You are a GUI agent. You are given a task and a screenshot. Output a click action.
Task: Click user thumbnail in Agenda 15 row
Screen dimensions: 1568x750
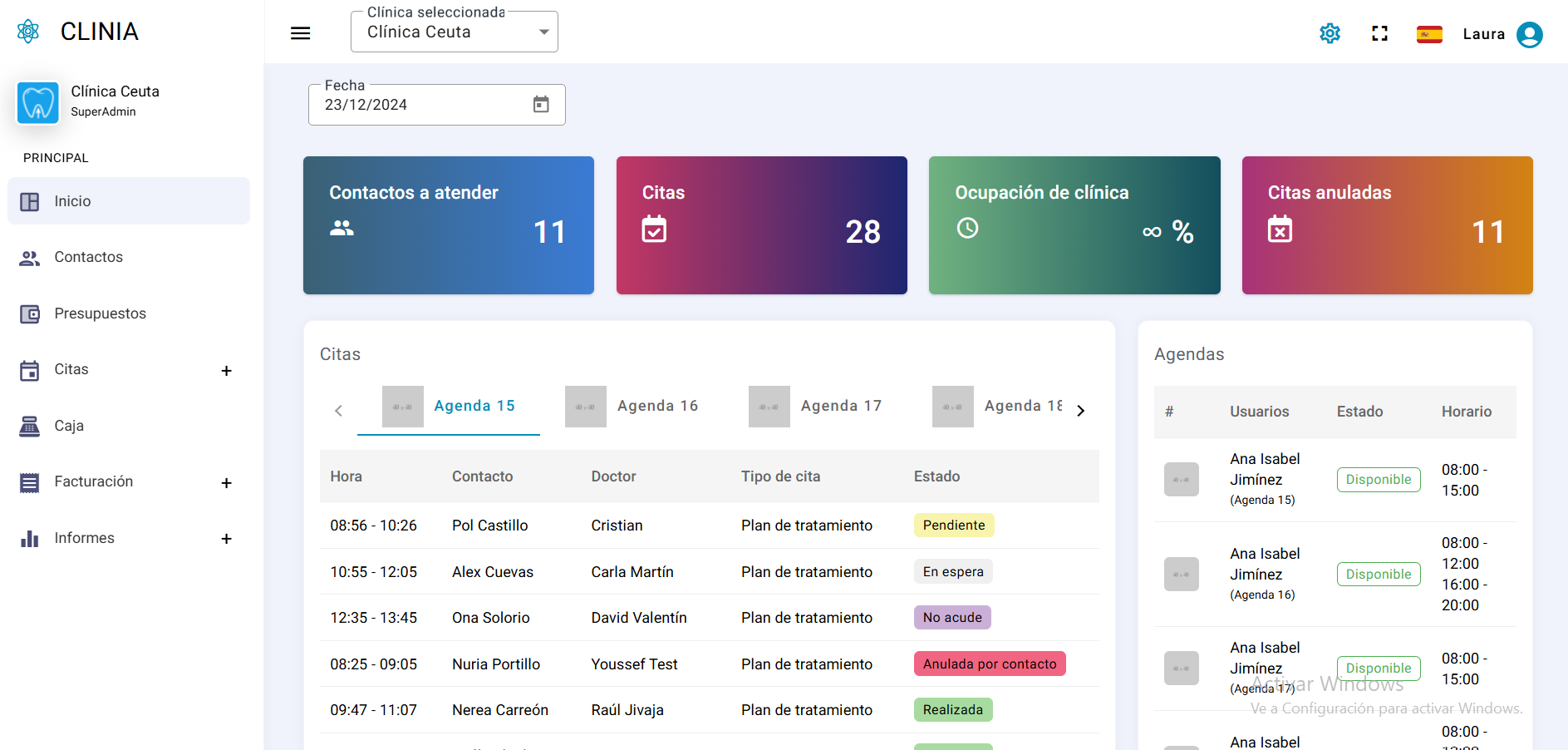pos(1181,480)
